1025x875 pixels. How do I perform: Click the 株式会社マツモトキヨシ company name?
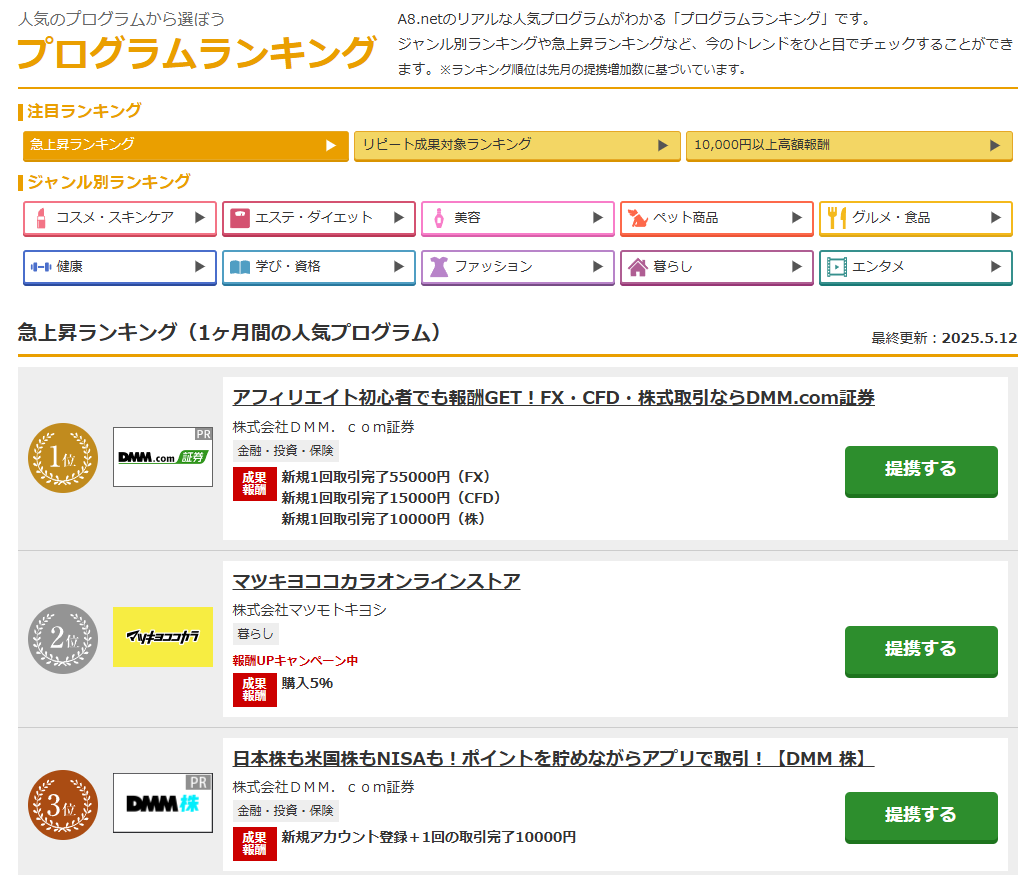[x=310, y=610]
